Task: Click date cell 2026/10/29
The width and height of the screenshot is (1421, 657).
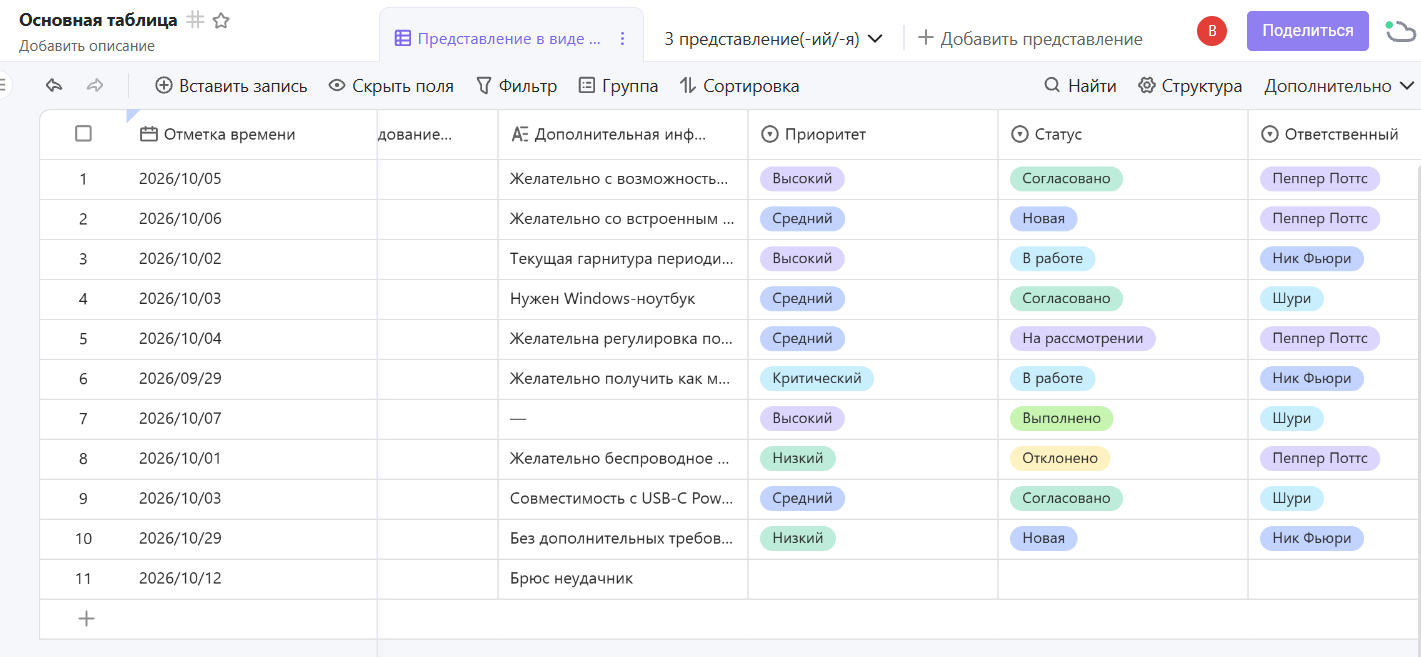Action: pos(252,539)
